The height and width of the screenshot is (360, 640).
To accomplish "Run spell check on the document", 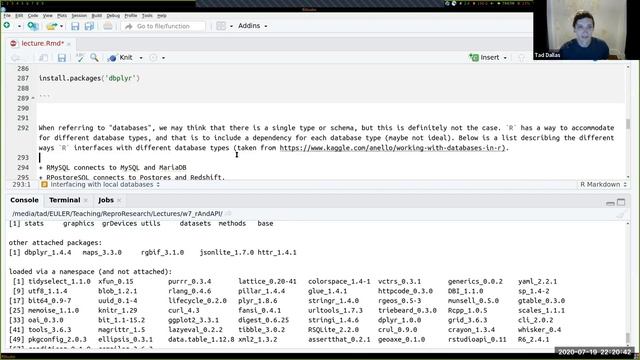I will coord(80,58).
